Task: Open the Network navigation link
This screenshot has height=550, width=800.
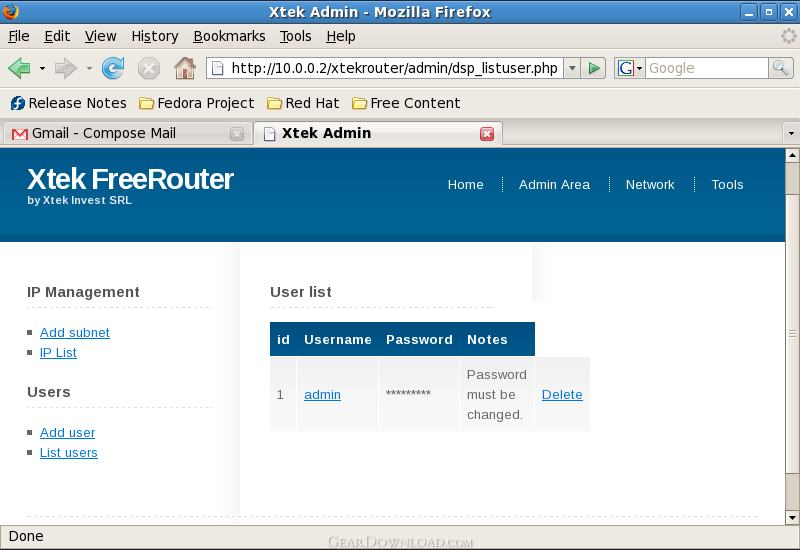Action: 650,185
